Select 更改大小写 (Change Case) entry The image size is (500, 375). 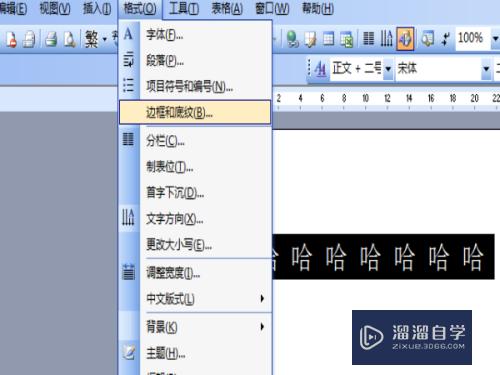point(196,245)
